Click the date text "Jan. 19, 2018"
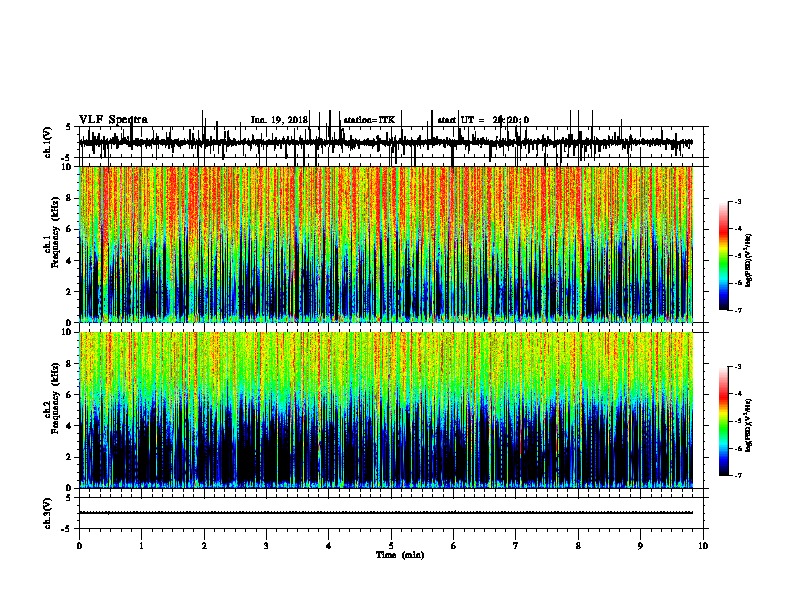The width and height of the screenshot is (792, 612). click(279, 120)
